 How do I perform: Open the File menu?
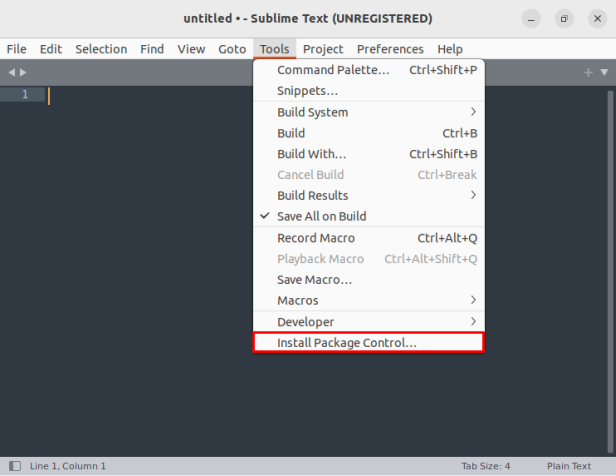16,49
